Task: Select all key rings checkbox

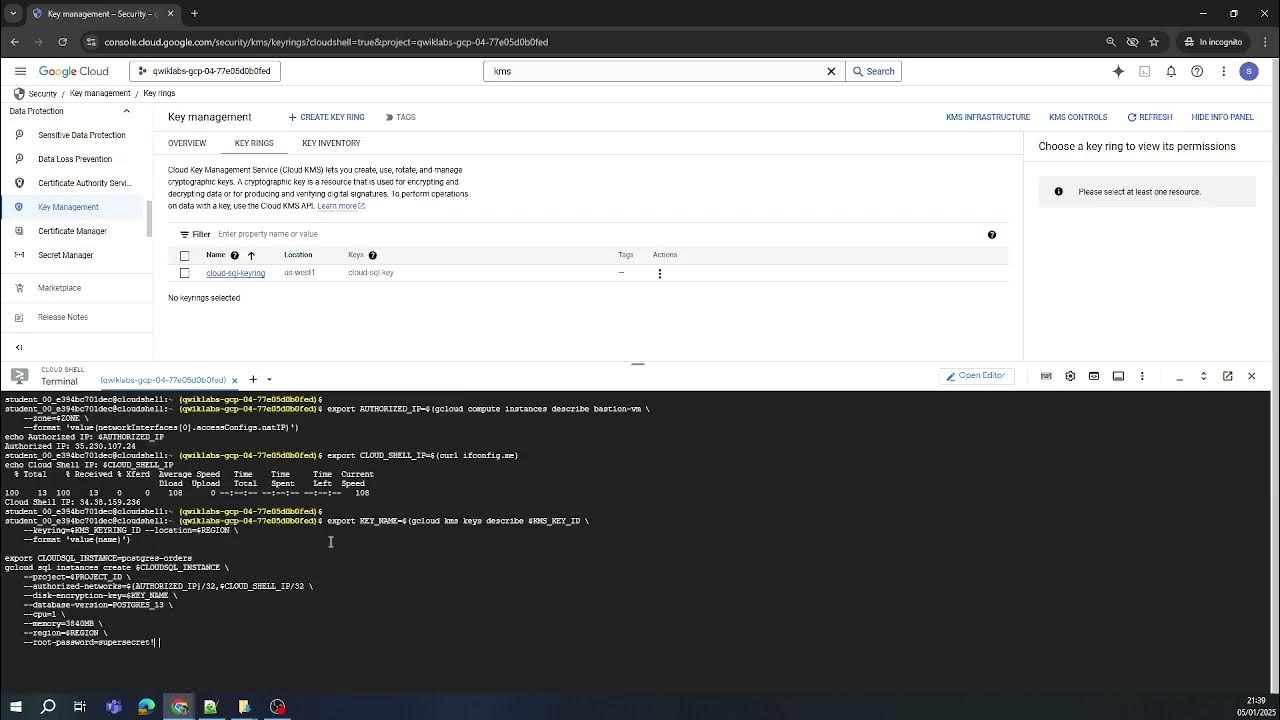Action: 184,255
